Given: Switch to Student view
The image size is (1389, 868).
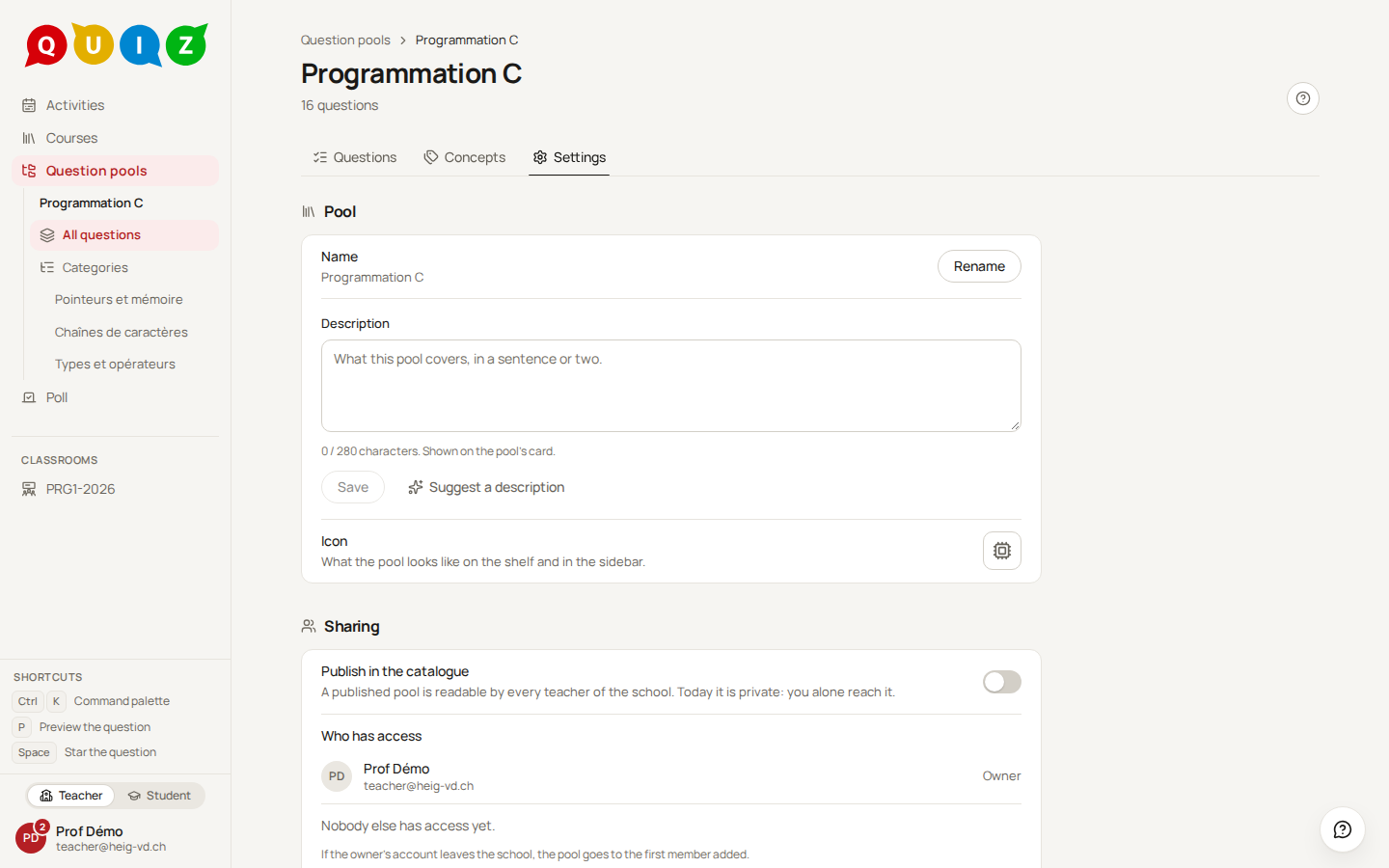Looking at the screenshot, I should click(159, 796).
